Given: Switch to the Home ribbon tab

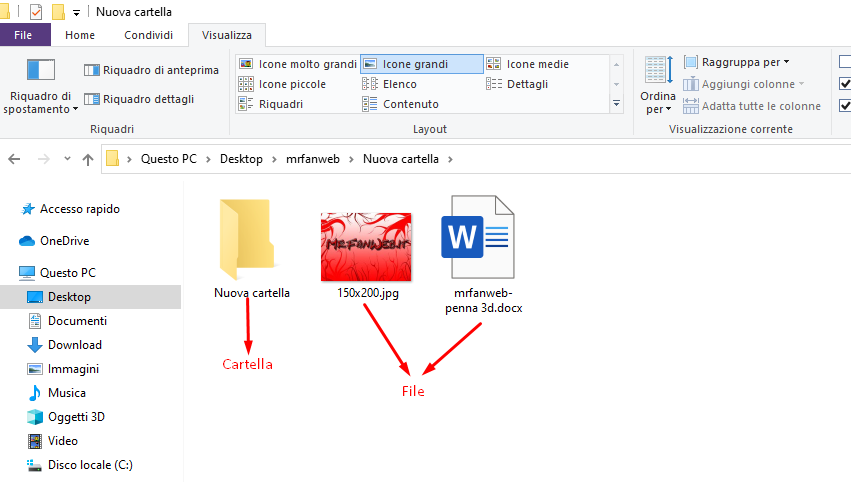Looking at the screenshot, I should [80, 35].
